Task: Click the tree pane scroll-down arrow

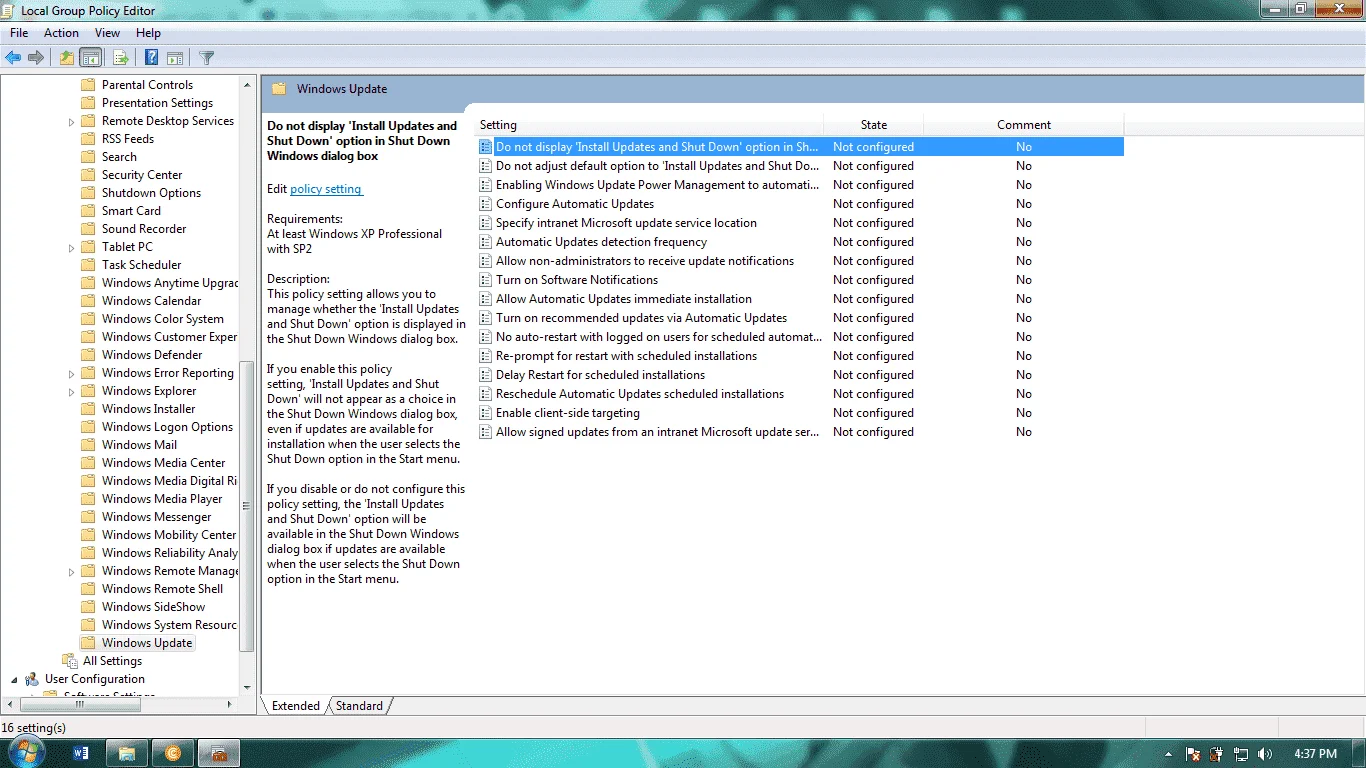Action: (247, 687)
